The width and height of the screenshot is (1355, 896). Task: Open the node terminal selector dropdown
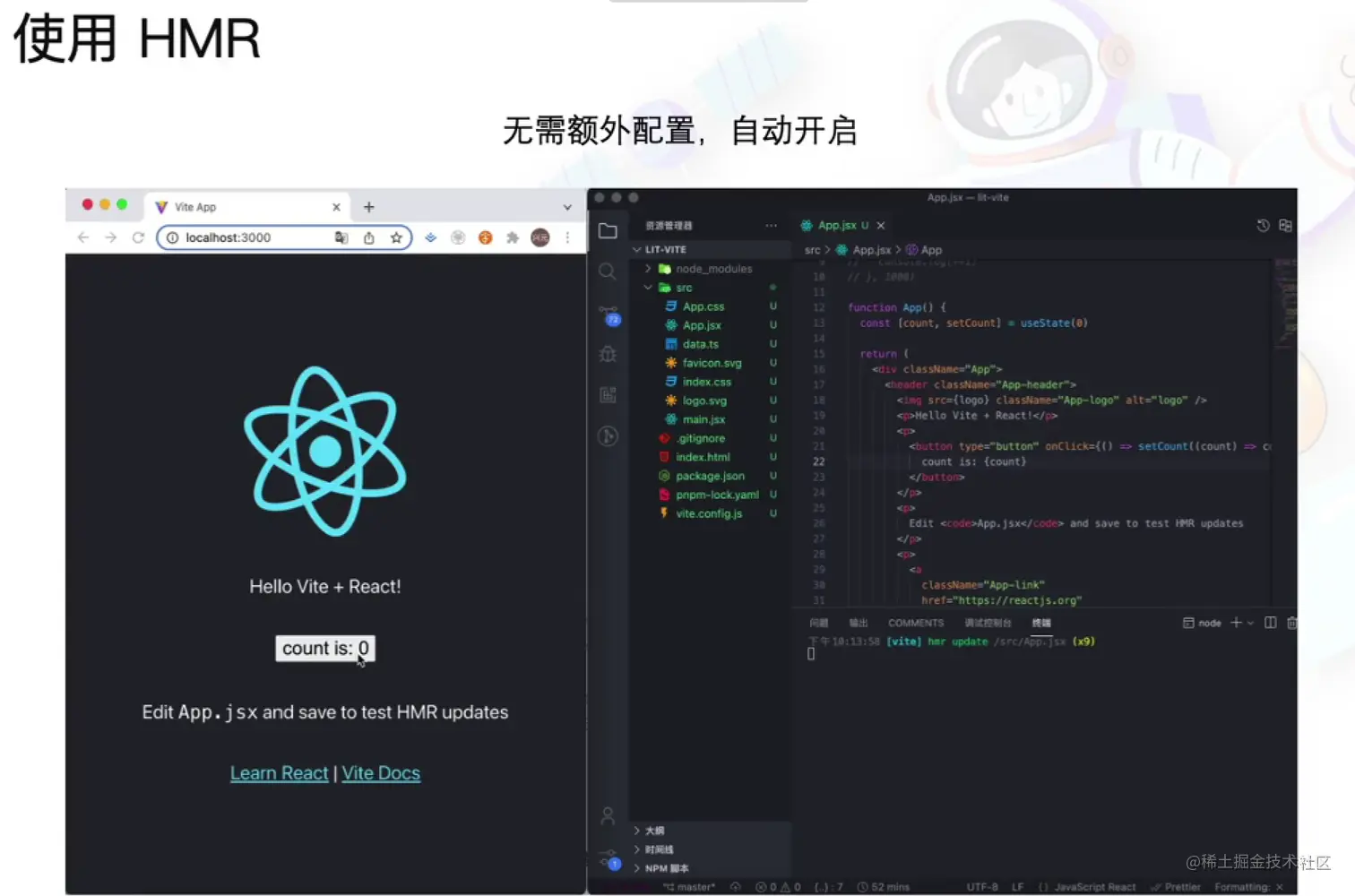coord(1202,623)
